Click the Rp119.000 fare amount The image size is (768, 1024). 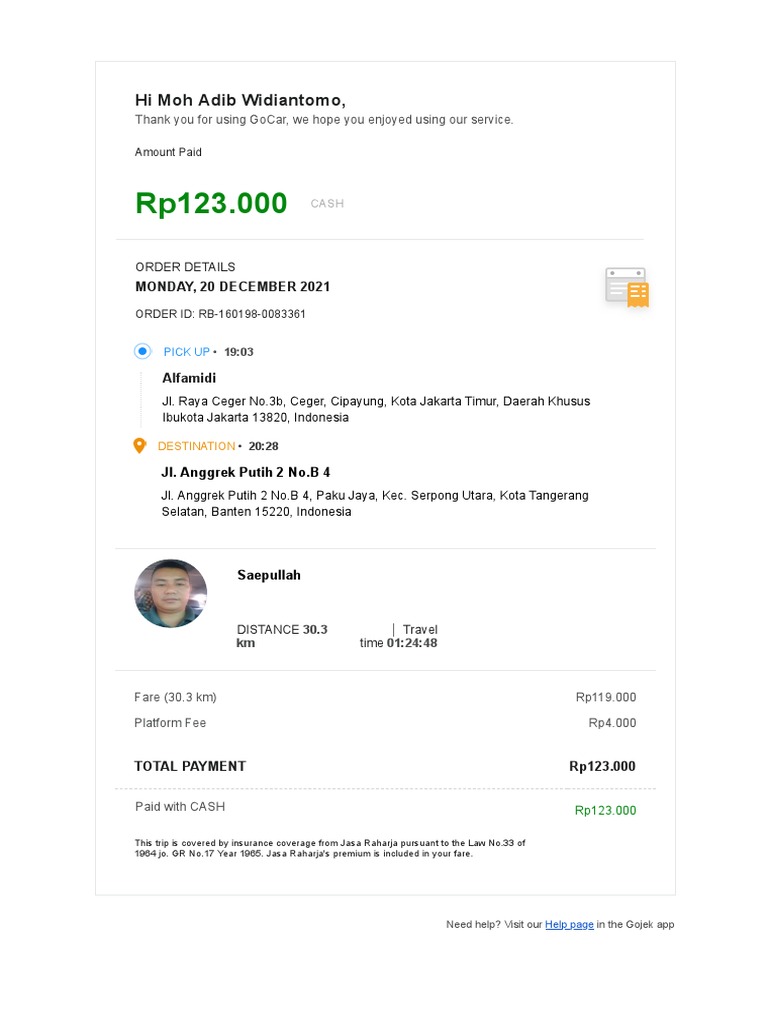point(606,698)
